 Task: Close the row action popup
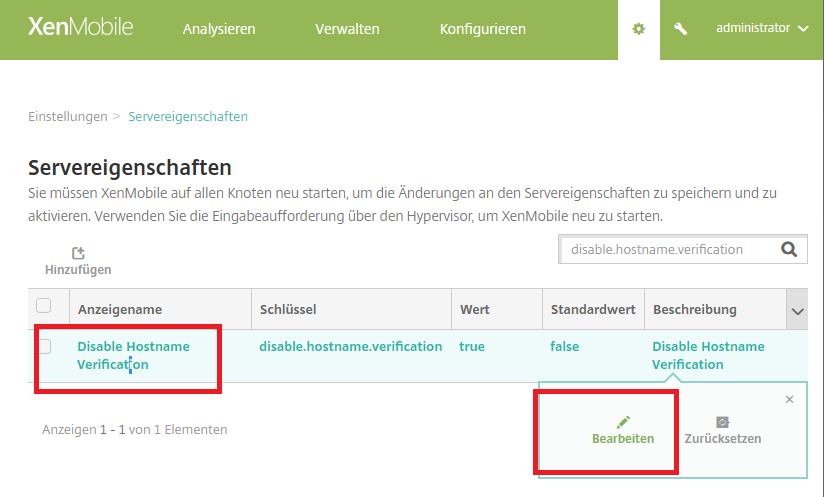click(789, 399)
